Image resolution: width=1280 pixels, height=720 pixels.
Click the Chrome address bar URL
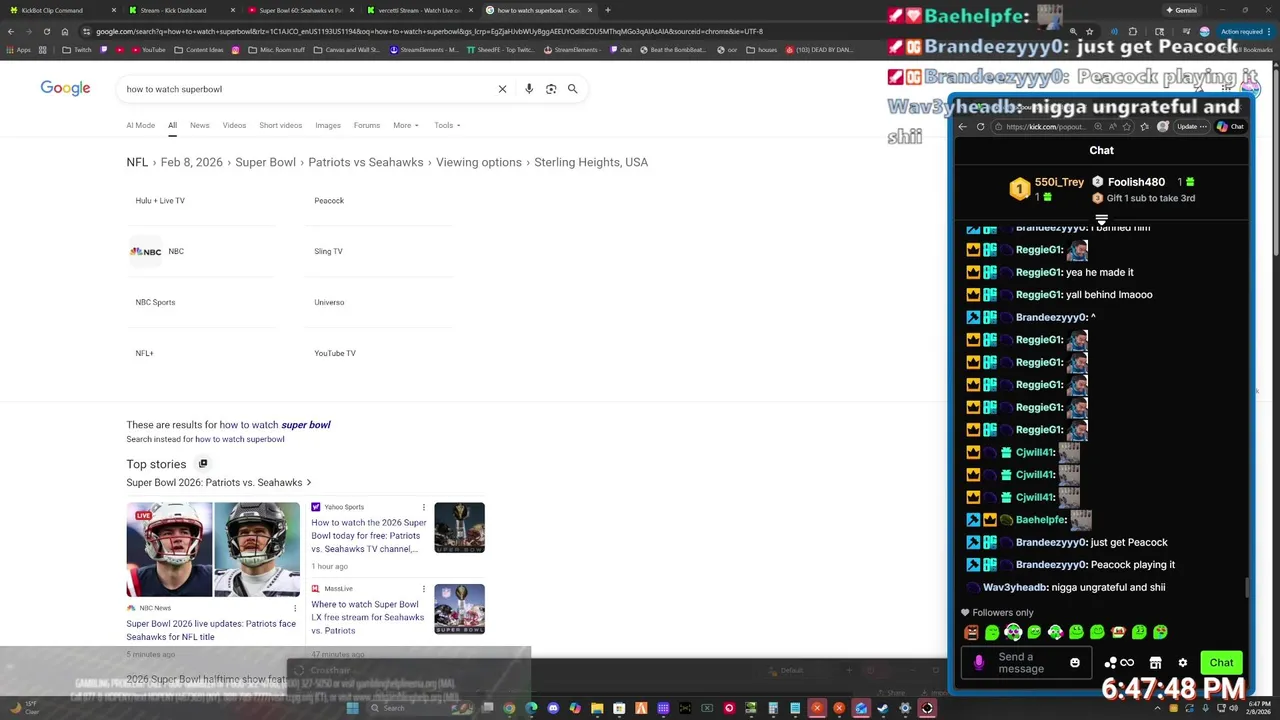[430, 31]
